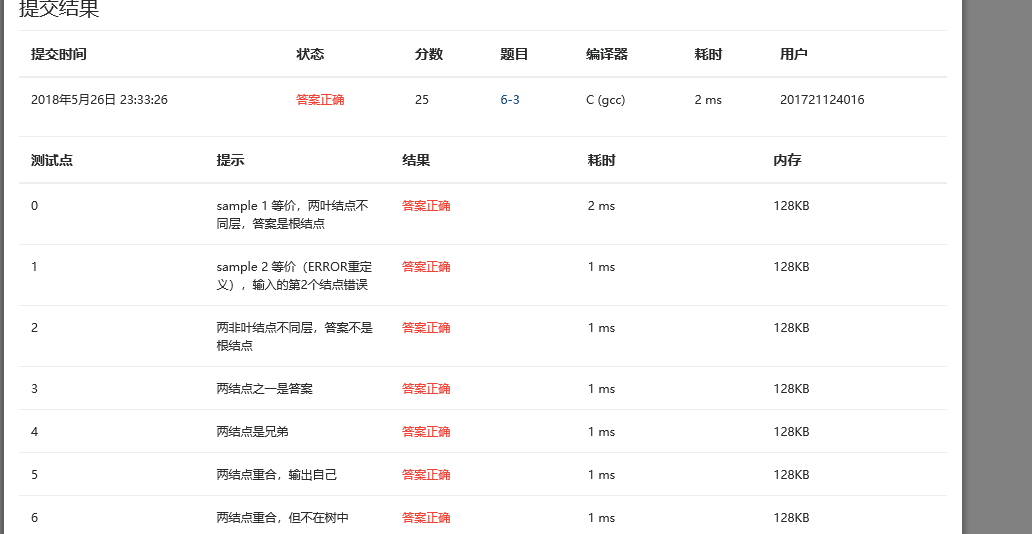Click test point 6 result 答案正确
1032x534 pixels.
pos(426,518)
